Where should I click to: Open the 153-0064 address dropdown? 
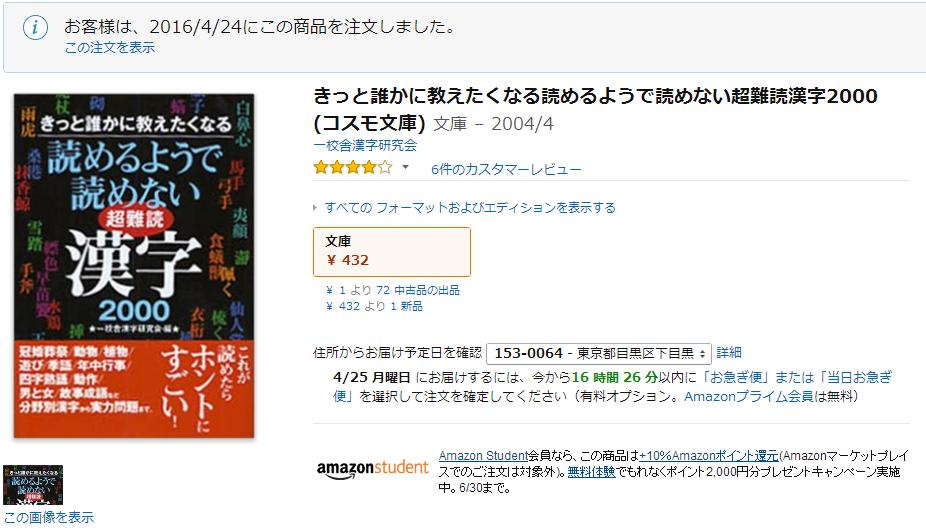599,354
